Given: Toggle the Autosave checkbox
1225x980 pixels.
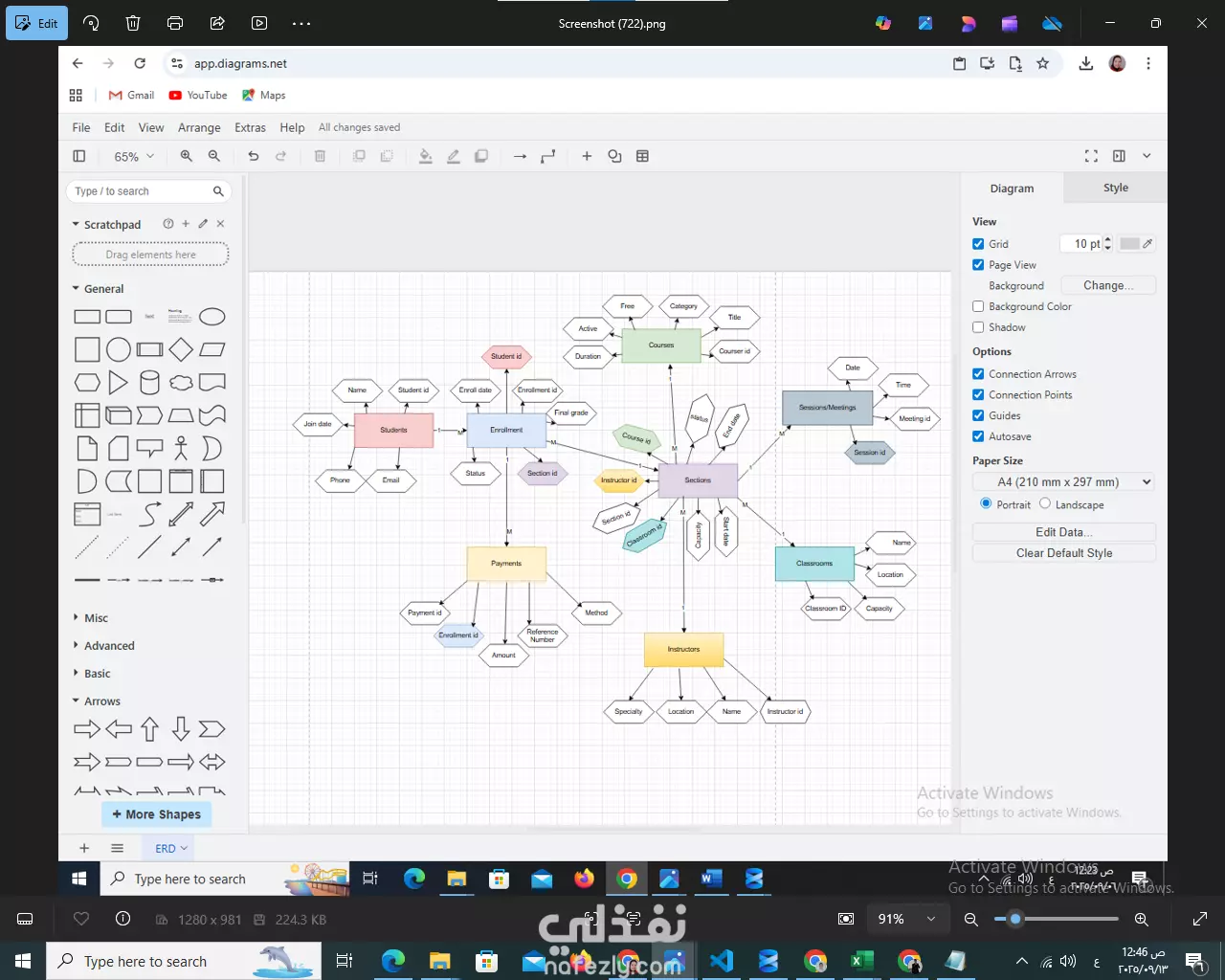Looking at the screenshot, I should point(978,436).
